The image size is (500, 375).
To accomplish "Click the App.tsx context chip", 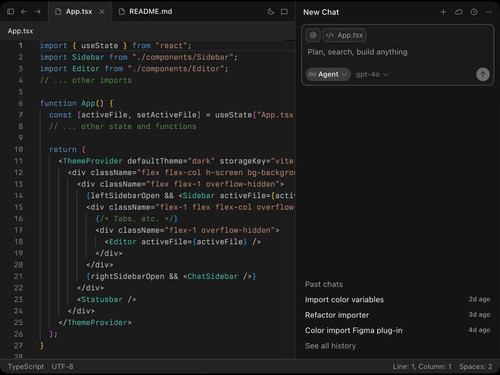I will (344, 35).
